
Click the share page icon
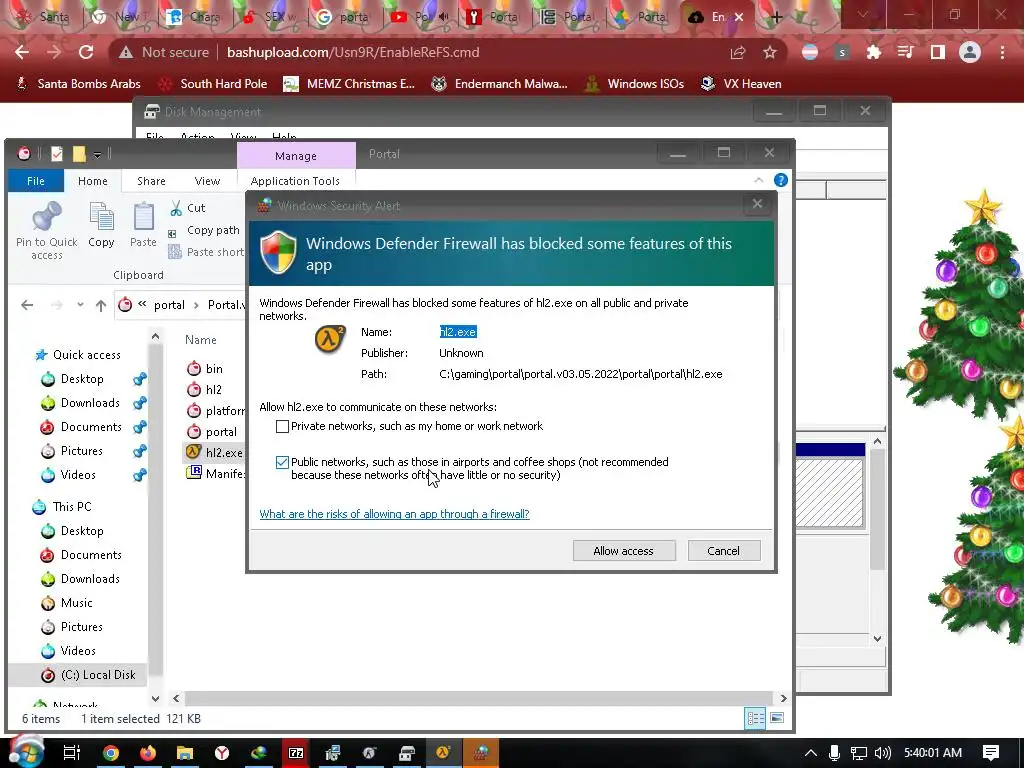point(738,52)
